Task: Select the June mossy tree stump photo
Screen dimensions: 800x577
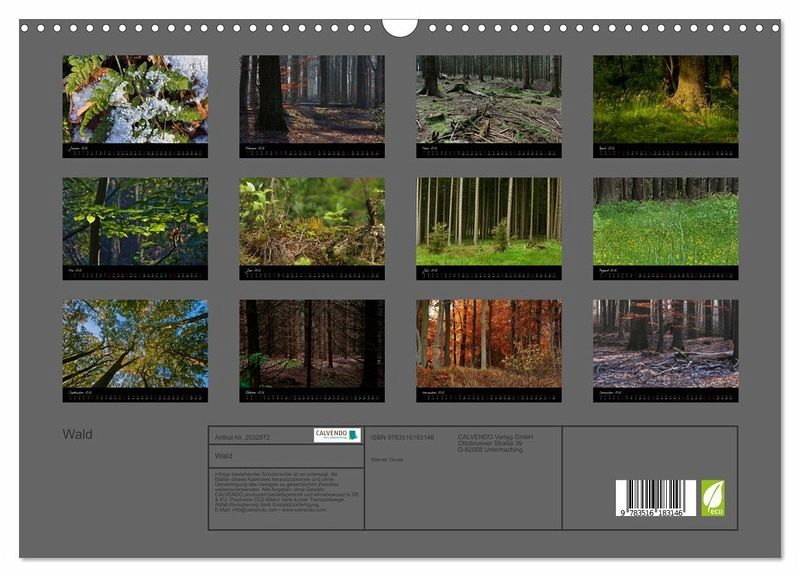Action: pyautogui.click(x=311, y=222)
